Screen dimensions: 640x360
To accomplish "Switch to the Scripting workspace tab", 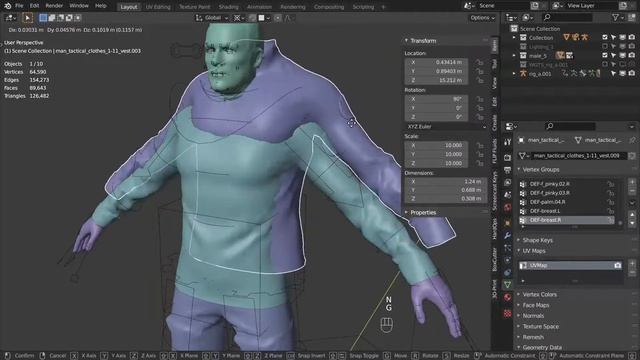I will coord(363,7).
